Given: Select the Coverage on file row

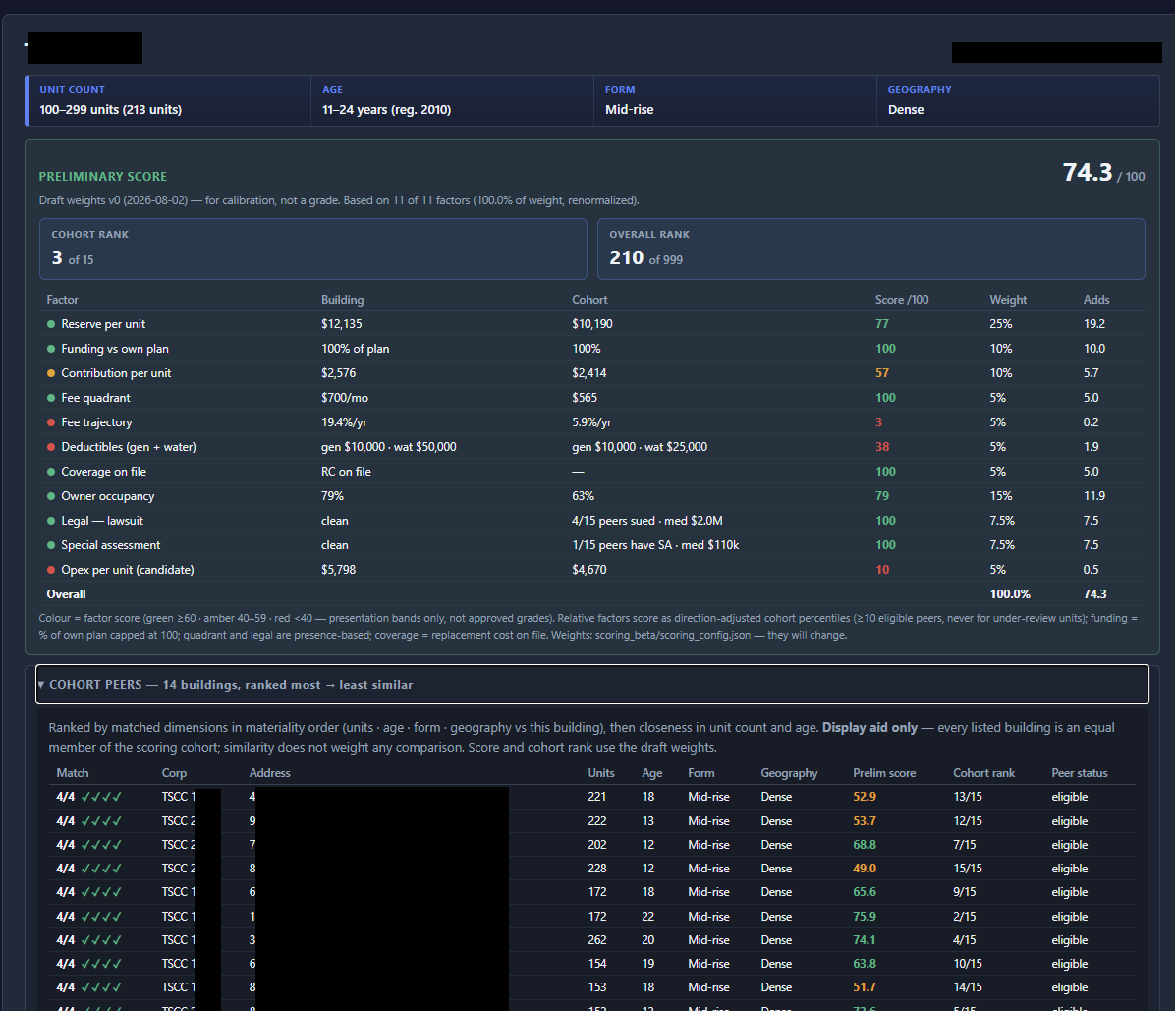Looking at the screenshot, I should click(x=591, y=471).
